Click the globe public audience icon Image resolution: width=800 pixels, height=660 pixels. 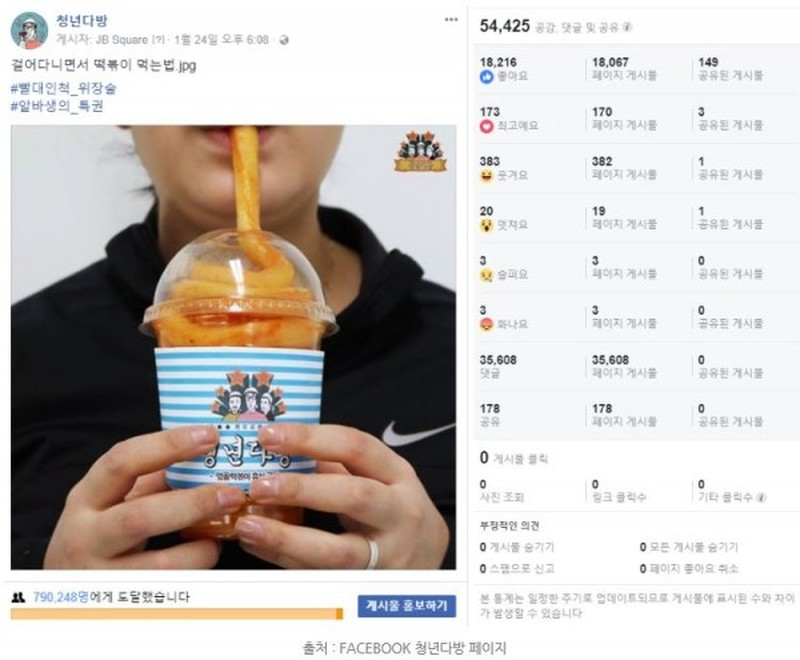[284, 40]
